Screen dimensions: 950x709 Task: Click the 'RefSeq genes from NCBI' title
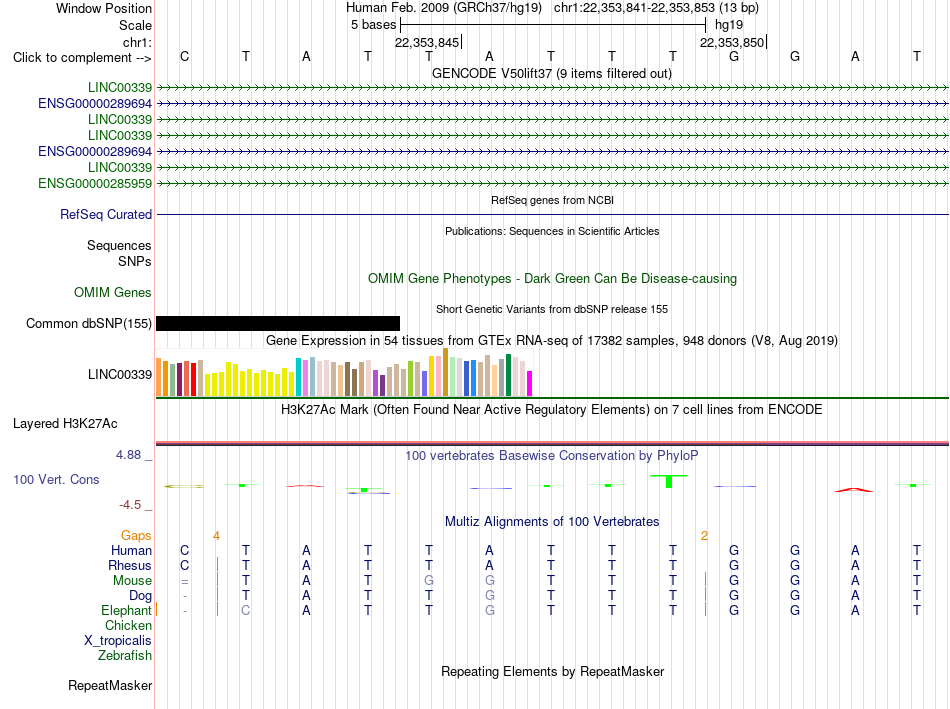click(x=553, y=200)
